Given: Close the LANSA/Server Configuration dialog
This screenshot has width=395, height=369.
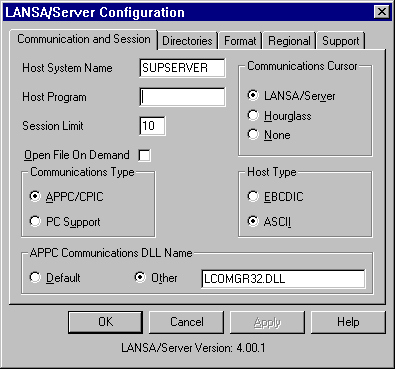Looking at the screenshot, I should click(x=382, y=12).
